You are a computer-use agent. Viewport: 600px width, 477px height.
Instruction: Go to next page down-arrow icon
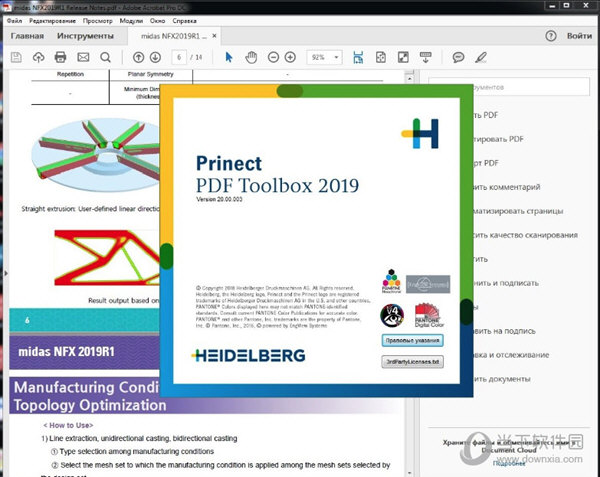(155, 57)
